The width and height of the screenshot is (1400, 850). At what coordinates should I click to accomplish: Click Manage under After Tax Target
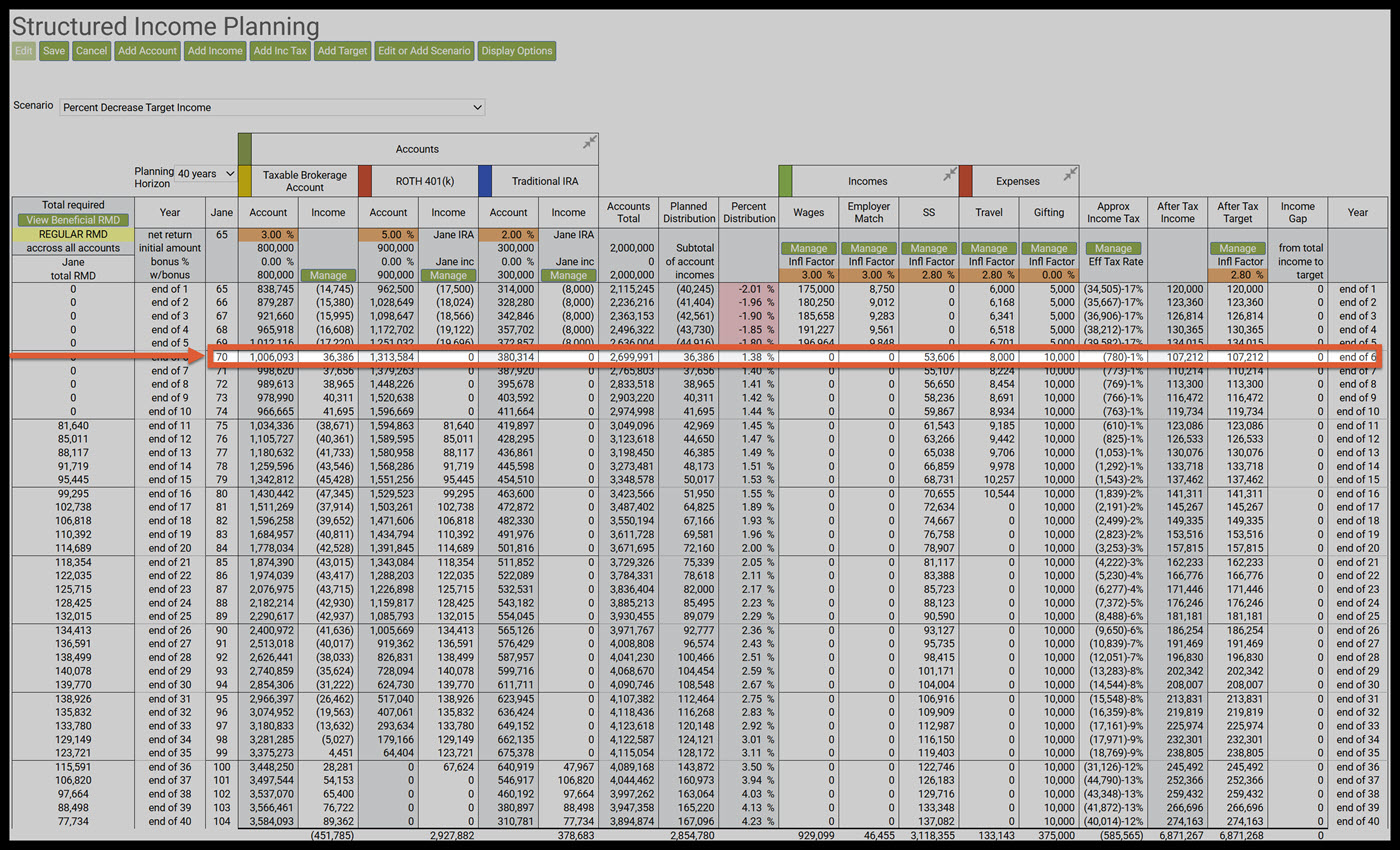click(x=1238, y=248)
